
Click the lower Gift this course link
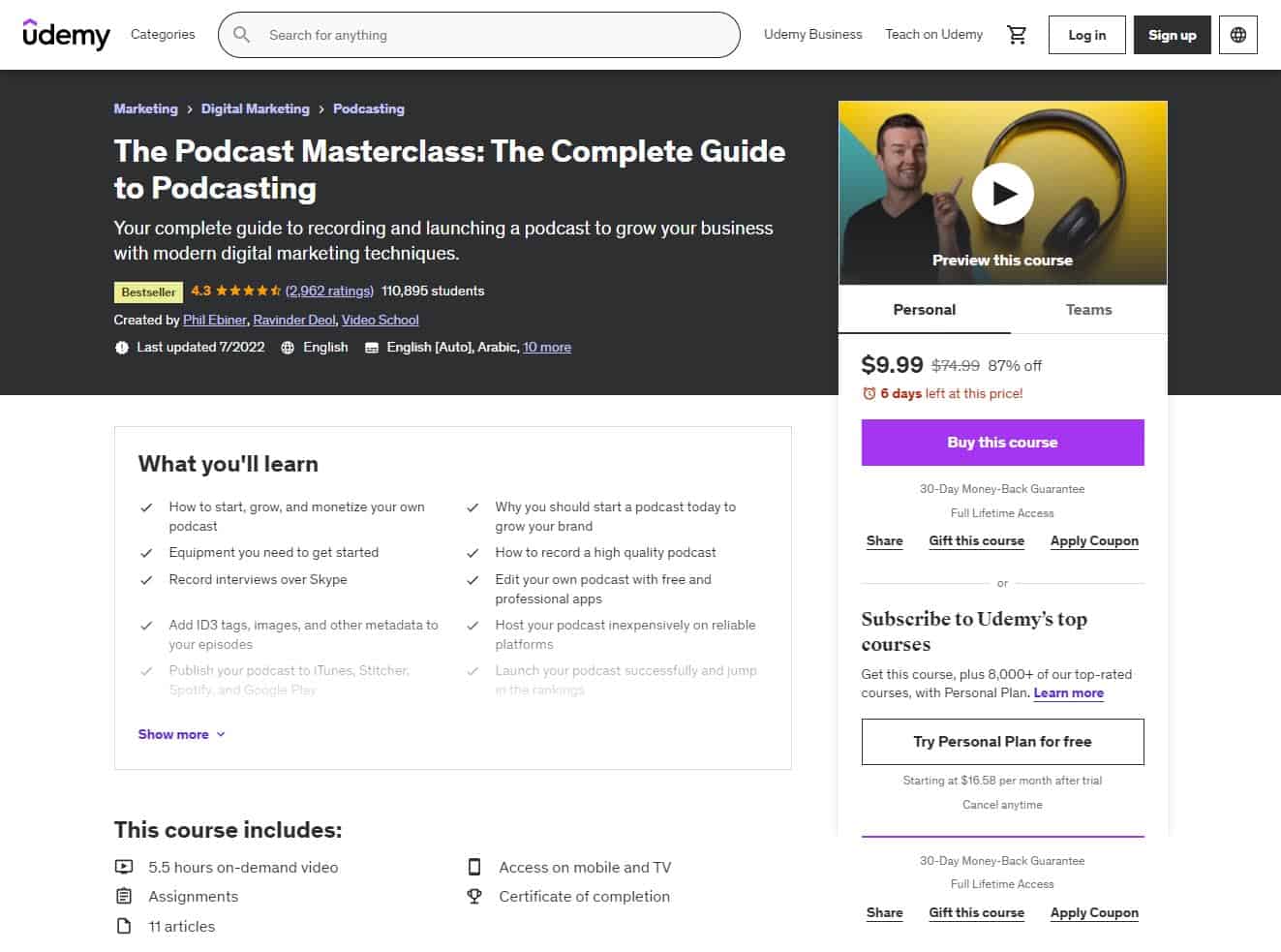tap(976, 913)
